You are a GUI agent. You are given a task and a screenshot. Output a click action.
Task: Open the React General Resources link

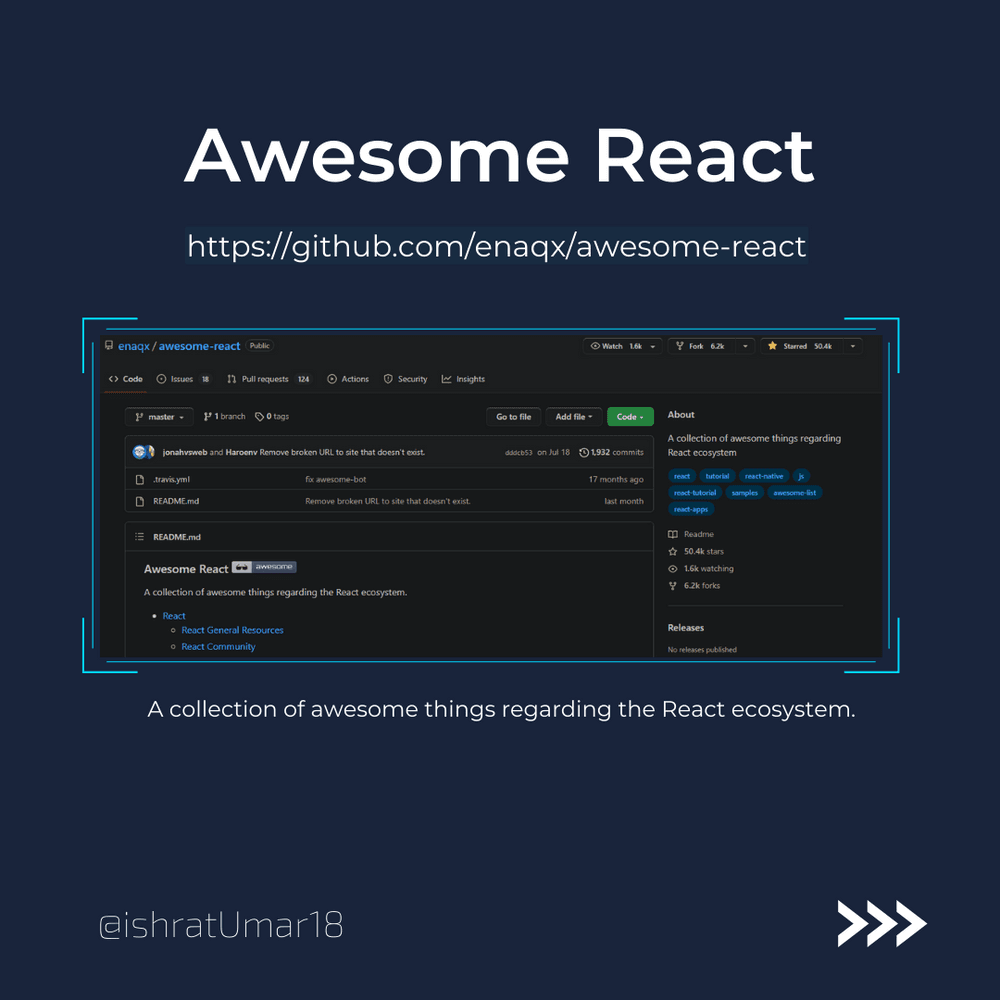pos(232,630)
